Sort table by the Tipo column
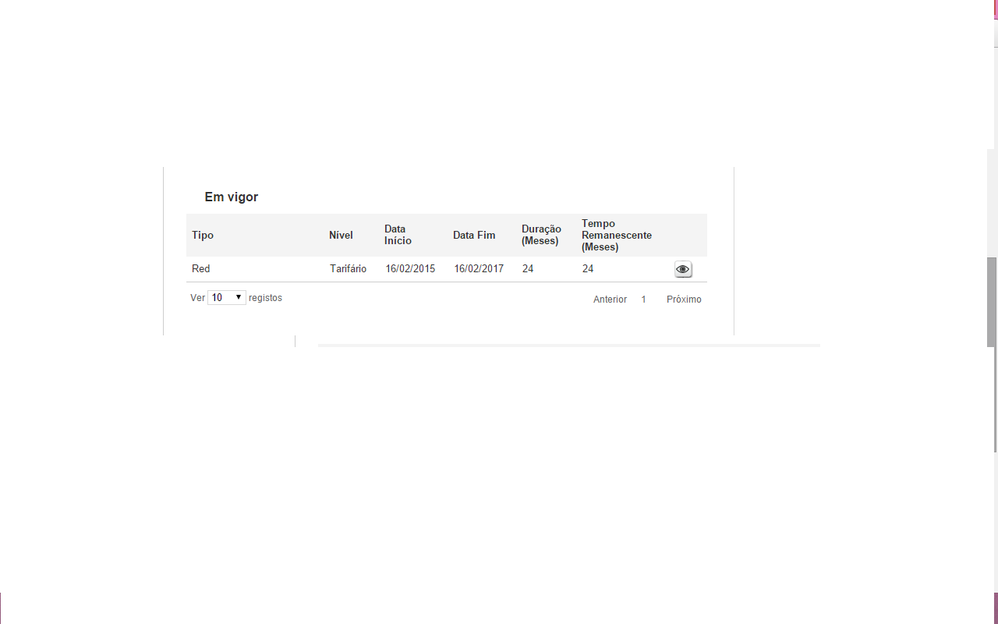 point(203,236)
